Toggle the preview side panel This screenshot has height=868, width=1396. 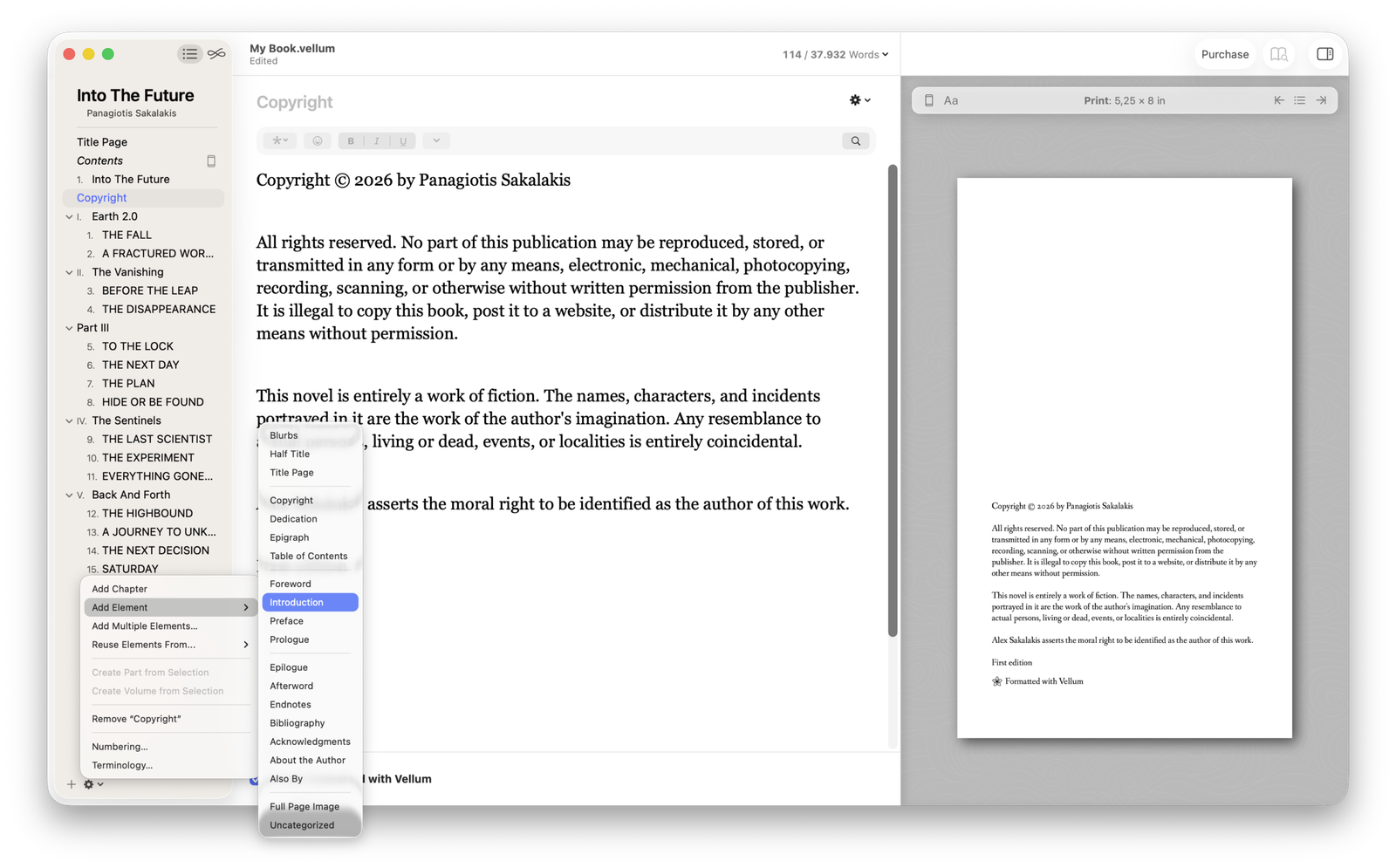1325,54
